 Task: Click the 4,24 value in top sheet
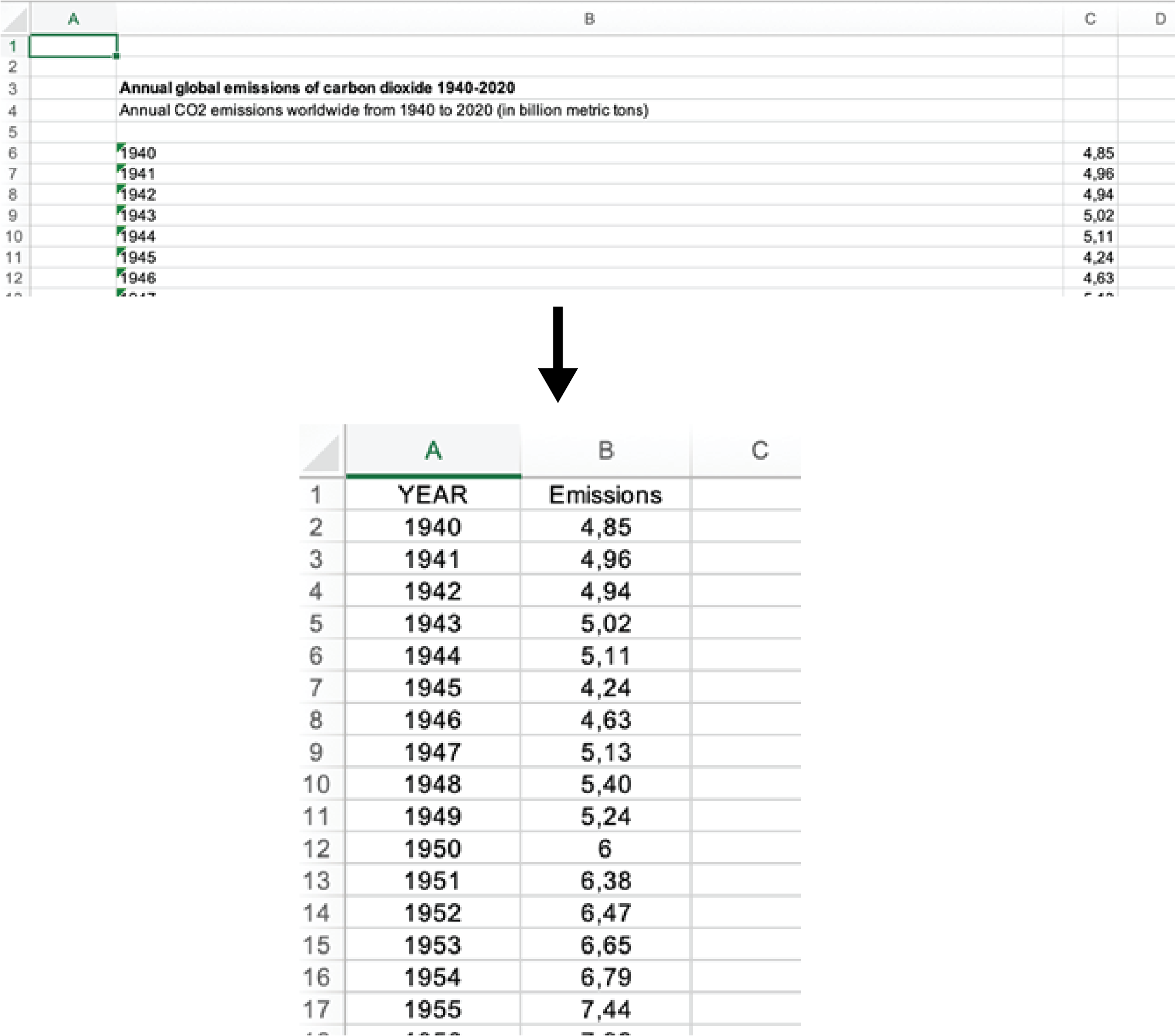click(x=1097, y=257)
